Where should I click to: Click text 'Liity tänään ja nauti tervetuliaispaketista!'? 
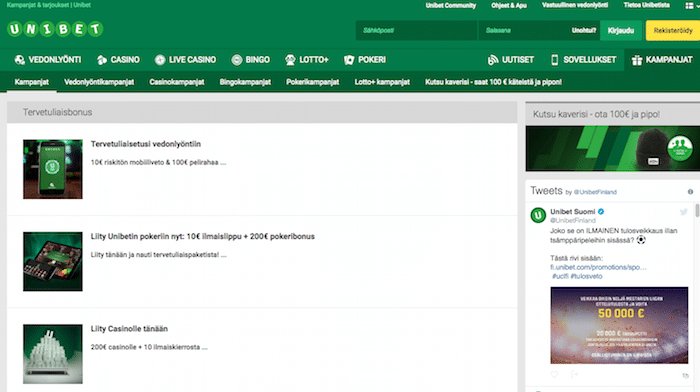pyautogui.click(x=155, y=255)
